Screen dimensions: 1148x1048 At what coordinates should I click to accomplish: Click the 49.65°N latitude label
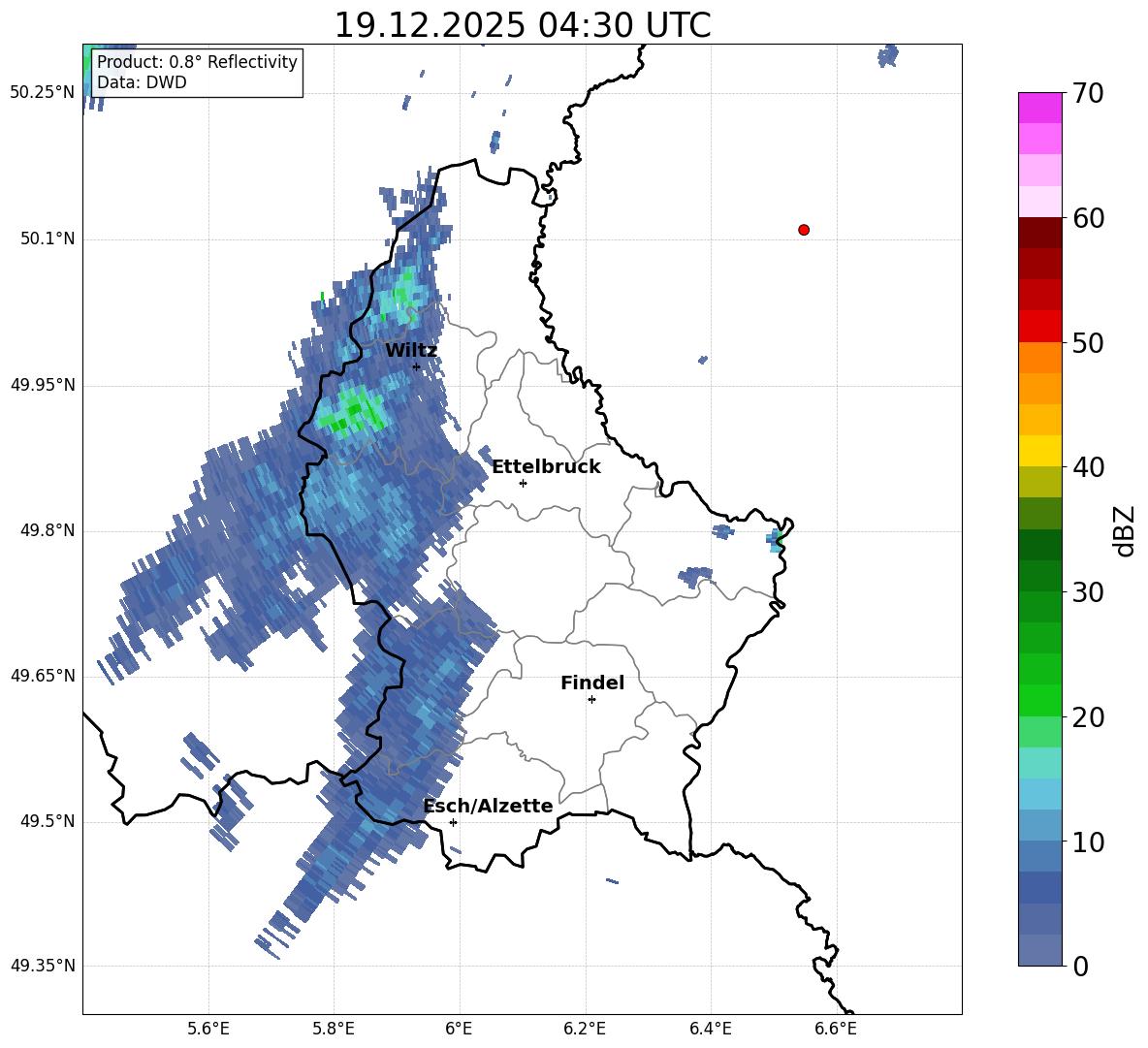pos(43,676)
